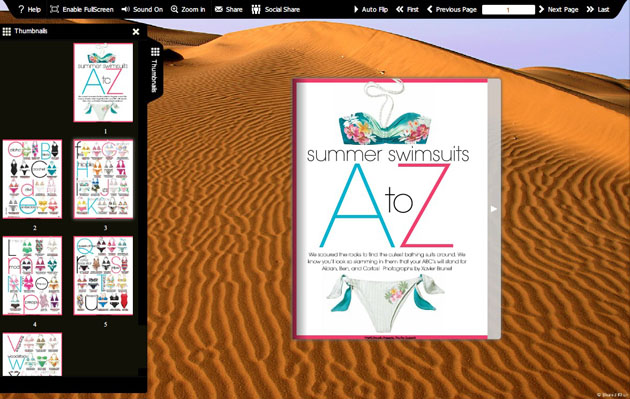630x399 pixels.
Task: Click the Zoom In magnifier
Action: (174, 9)
